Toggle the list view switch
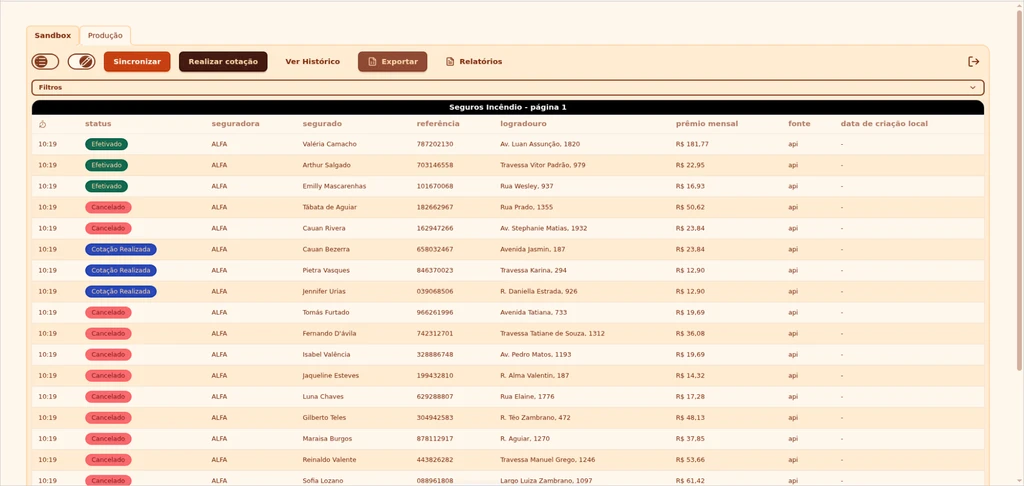 (45, 61)
